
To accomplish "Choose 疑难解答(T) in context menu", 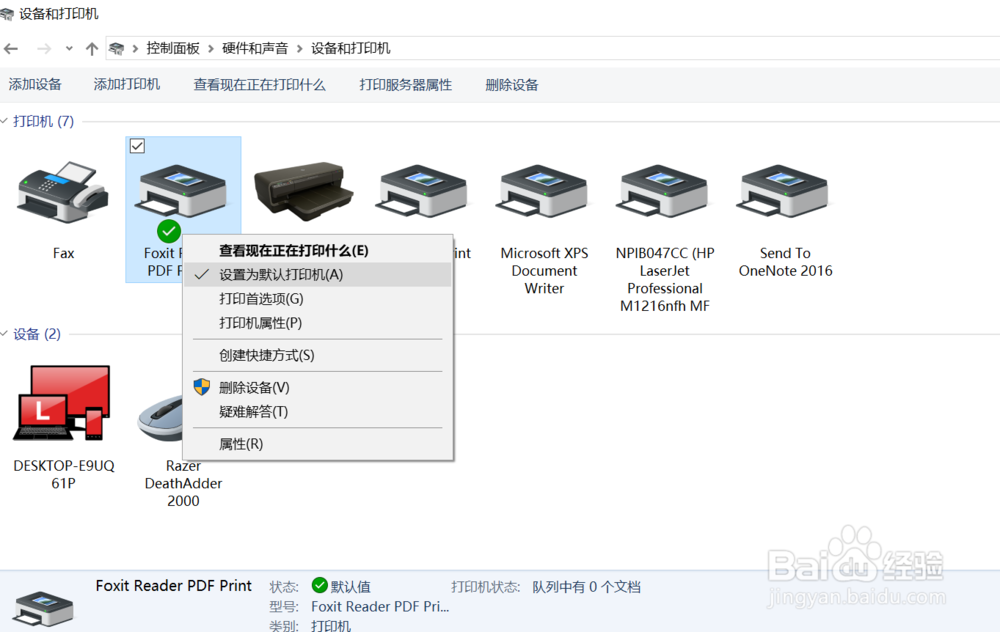I will pos(318,411).
